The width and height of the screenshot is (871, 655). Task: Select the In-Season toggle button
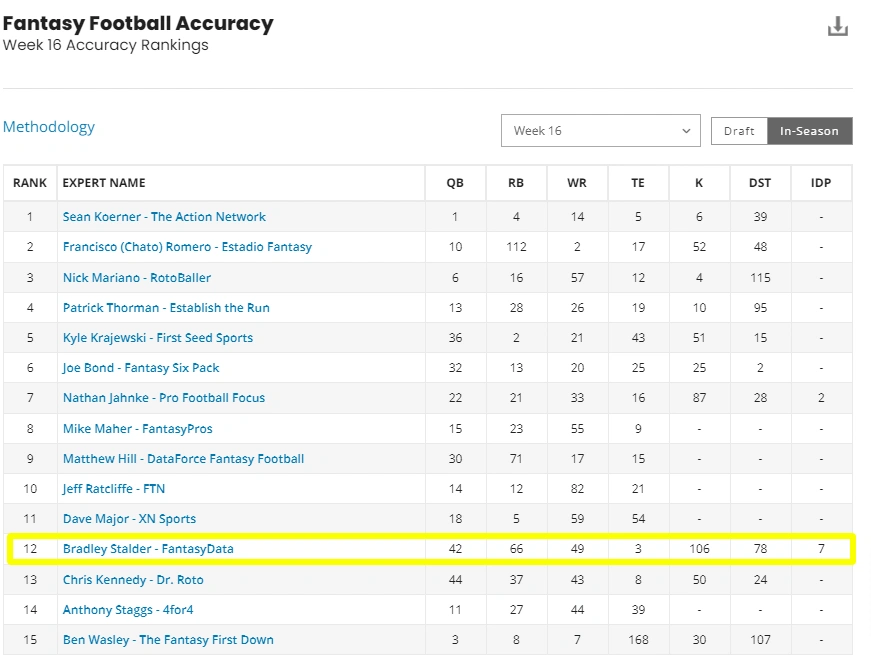click(x=809, y=131)
